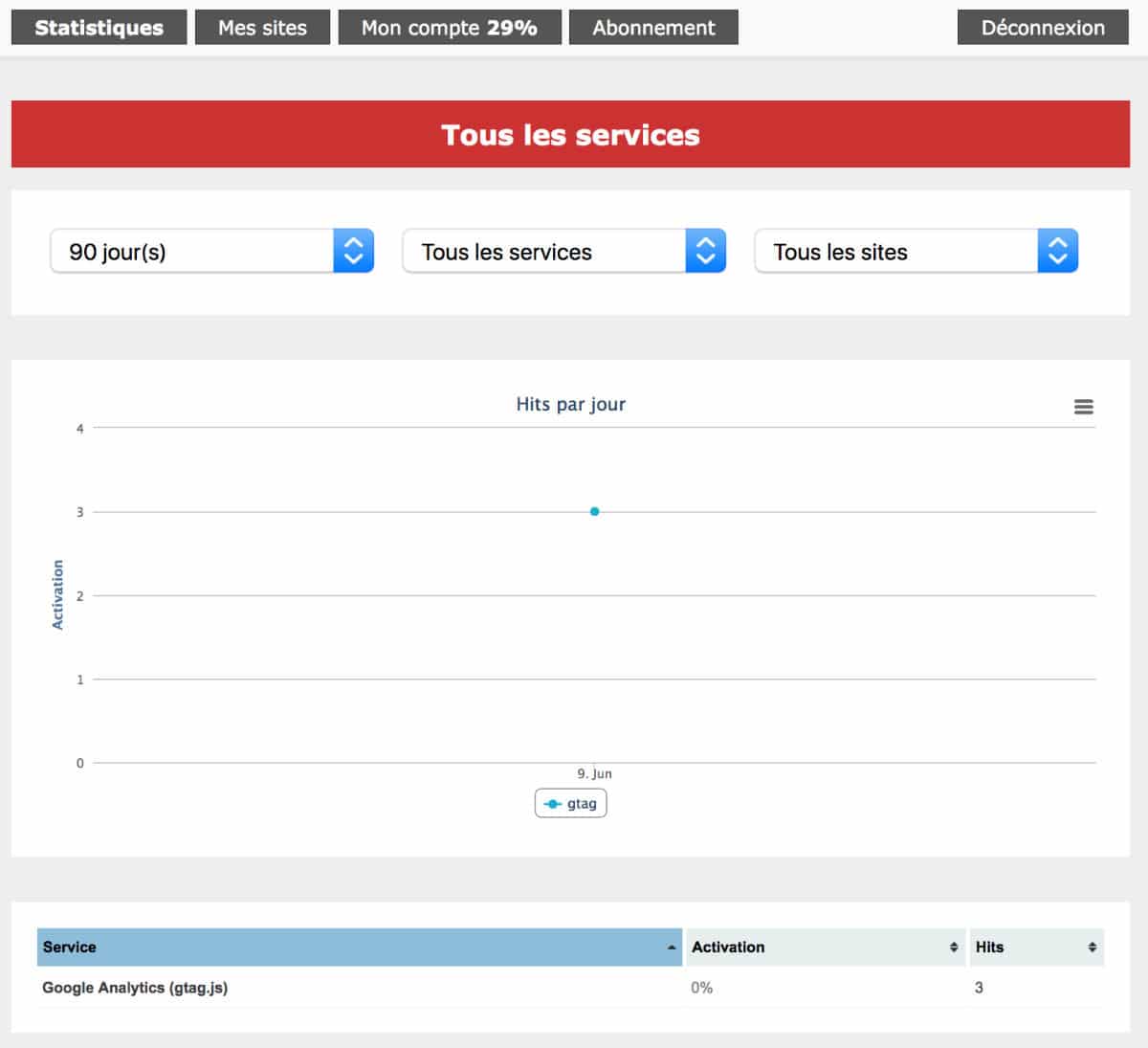Select the Google Analytics (gtag.js) row
1148x1048 pixels.
(135, 988)
